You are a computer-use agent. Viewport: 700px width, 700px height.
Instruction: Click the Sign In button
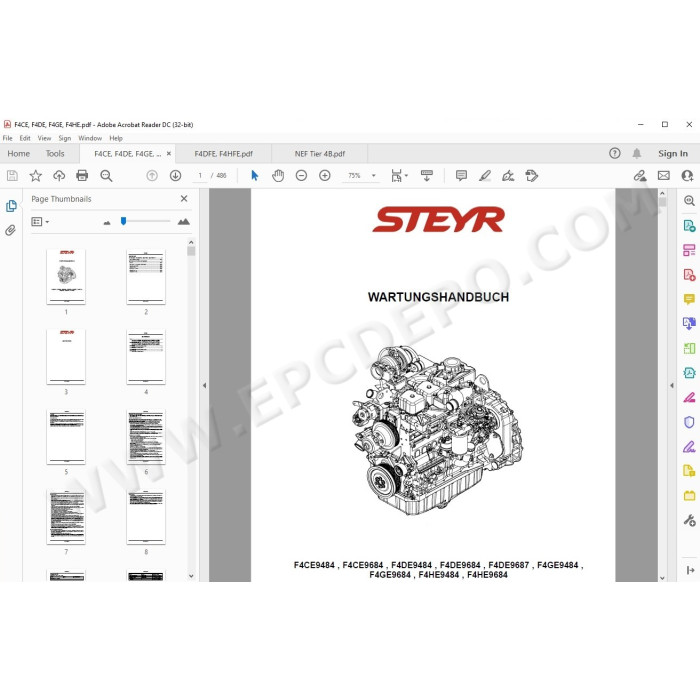click(x=673, y=154)
